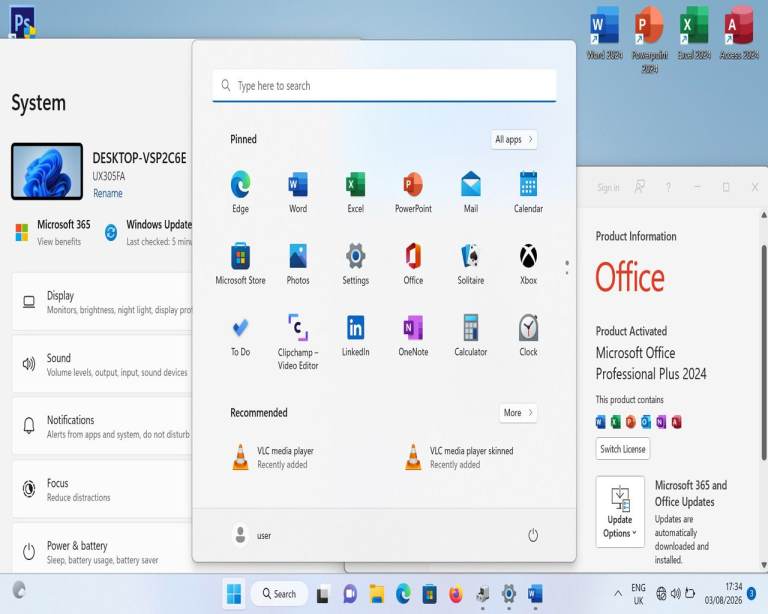Show All apps list
The height and width of the screenshot is (614, 768).
pyautogui.click(x=514, y=140)
